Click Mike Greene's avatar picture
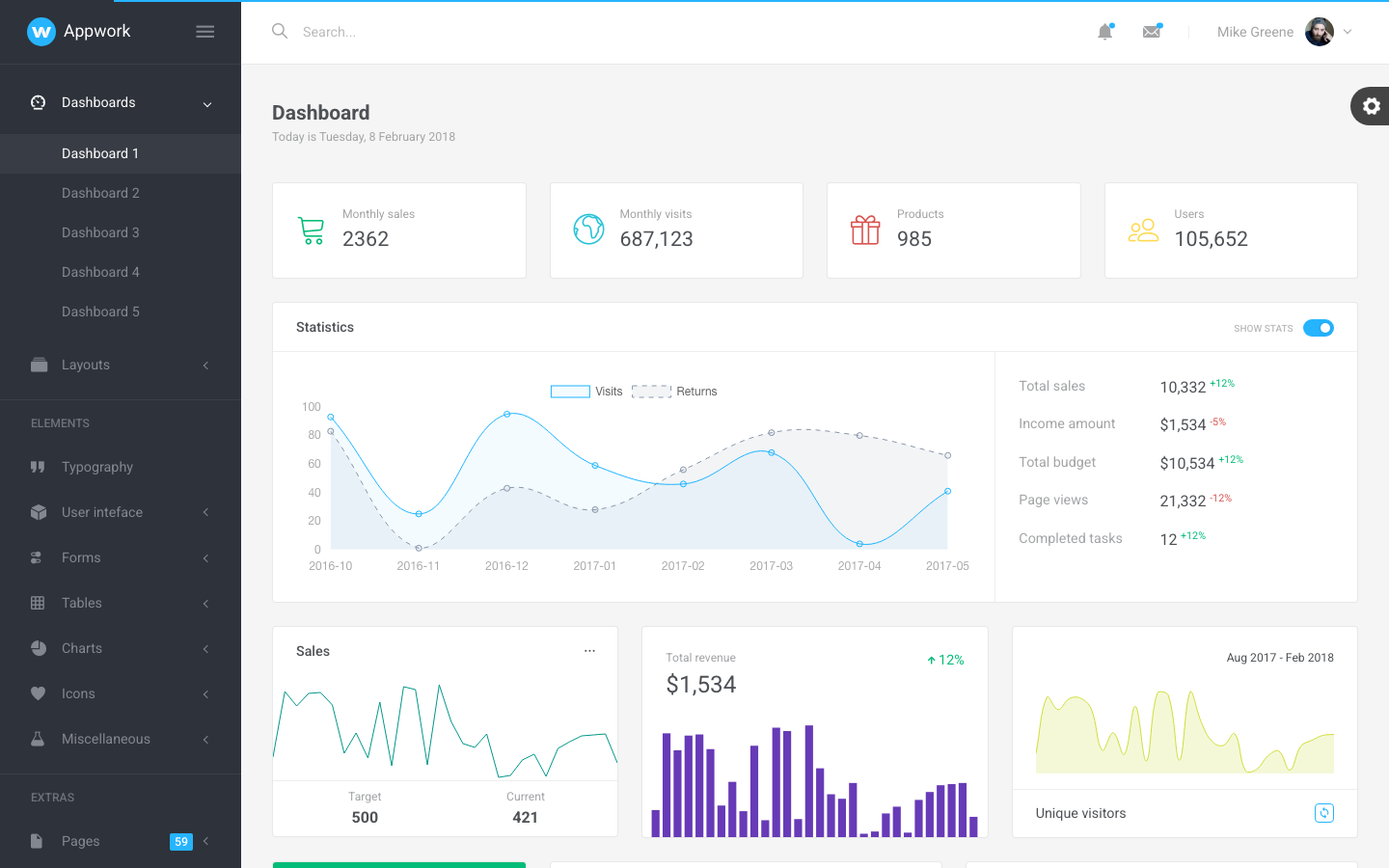This screenshot has width=1389, height=868. [1320, 32]
